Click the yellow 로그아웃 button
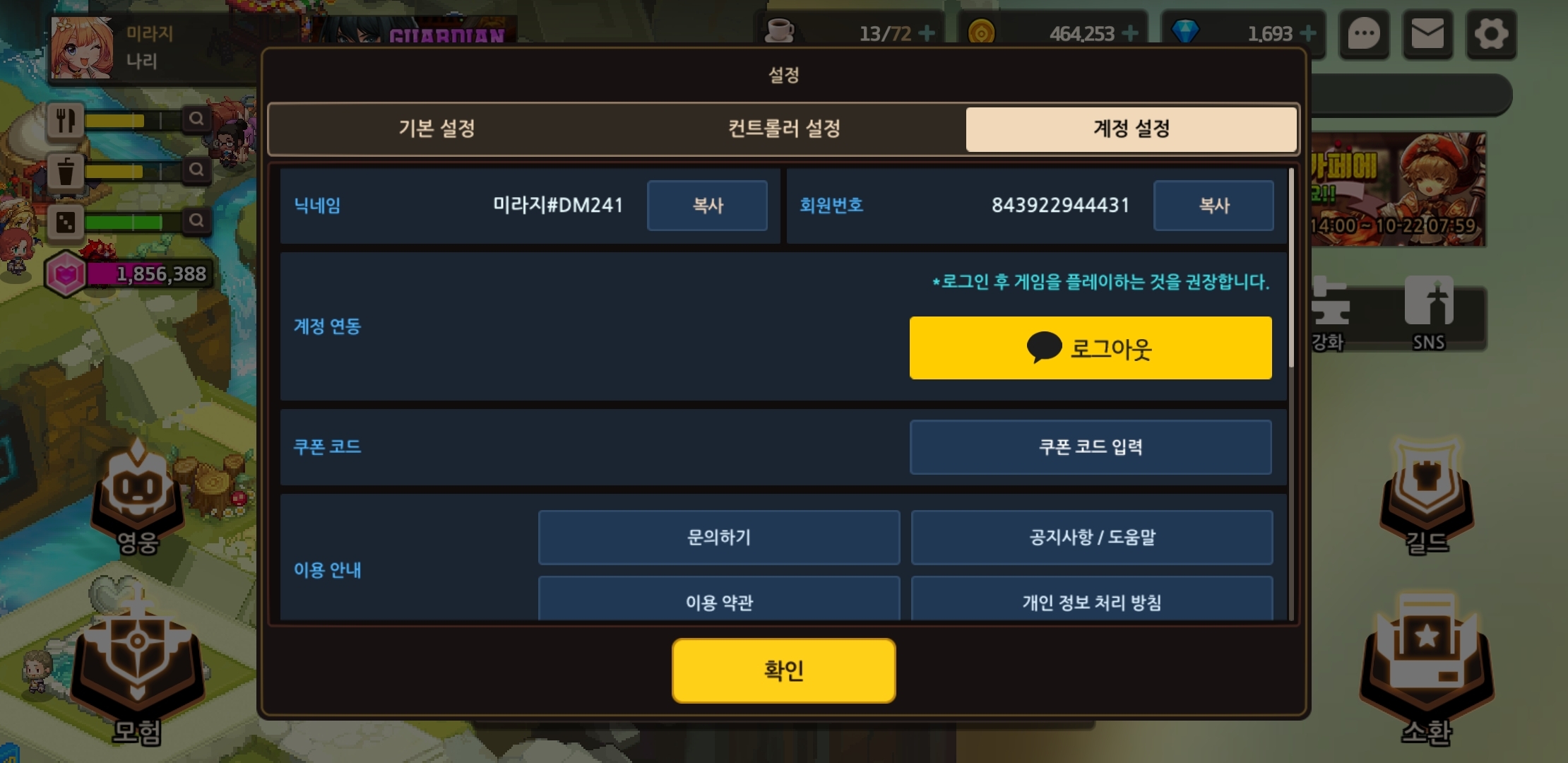This screenshot has width=1568, height=763. point(1091,348)
